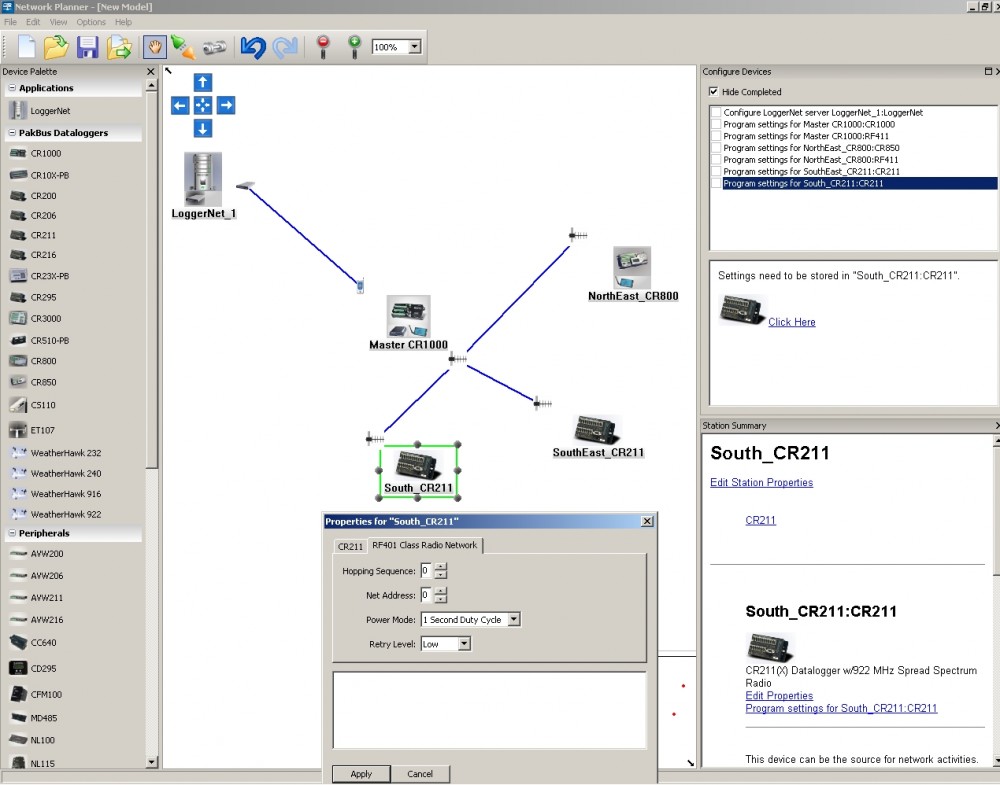Zoom in with the green magnifier
Screen dimensions: 1000x785
point(355,47)
